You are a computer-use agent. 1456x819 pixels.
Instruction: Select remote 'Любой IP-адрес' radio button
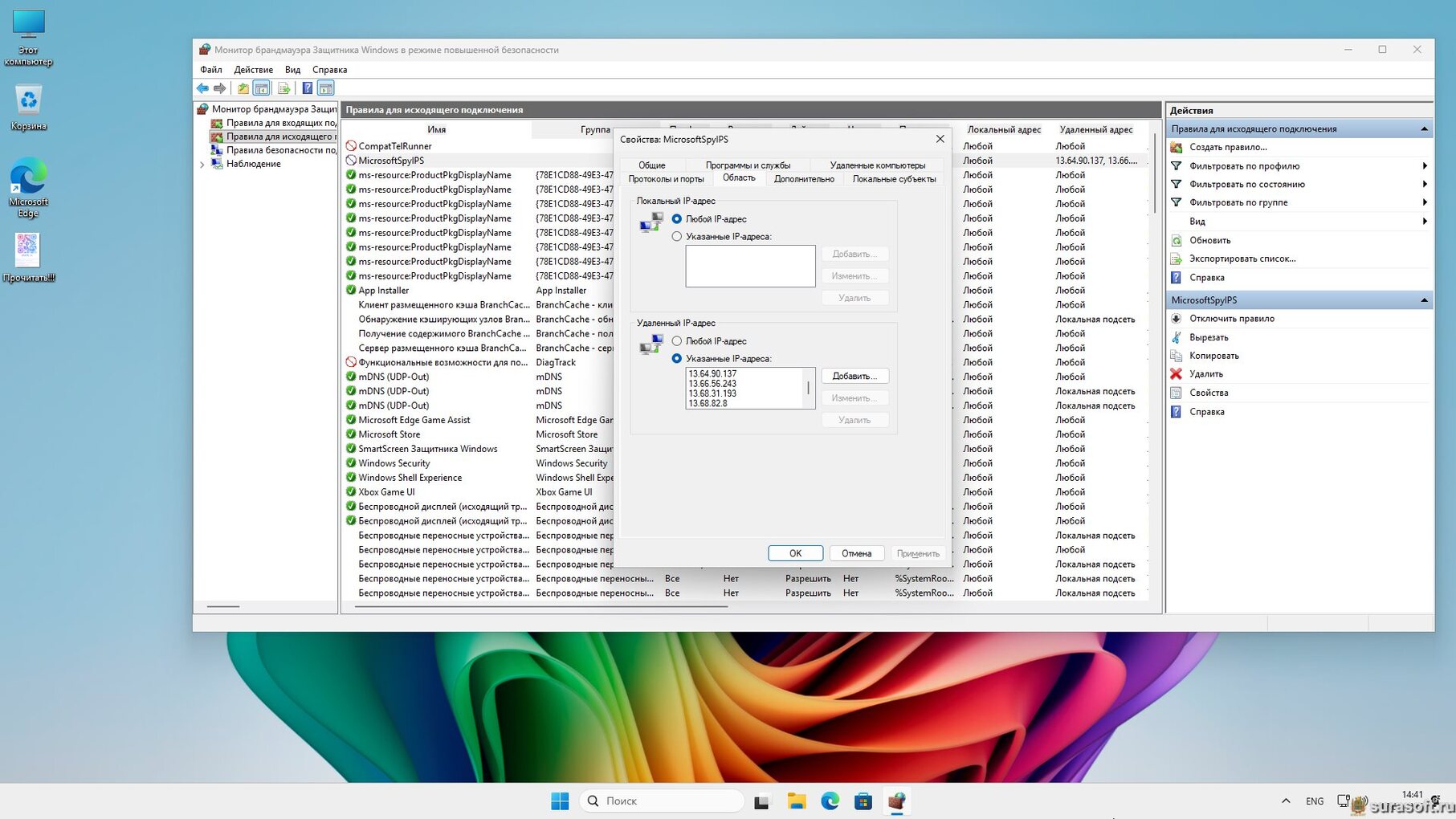(677, 341)
